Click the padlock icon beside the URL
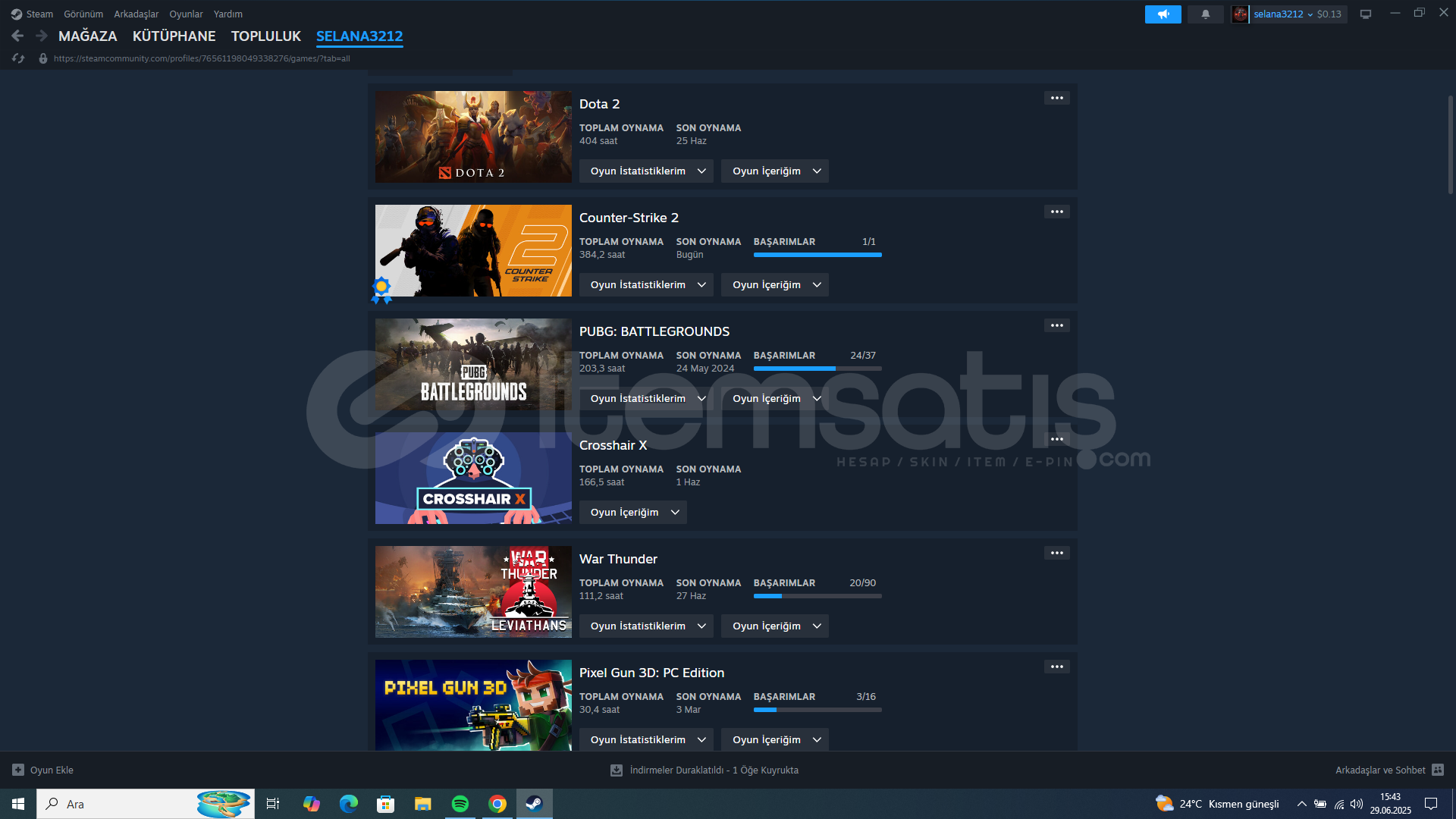Image resolution: width=1456 pixels, height=819 pixels. point(43,58)
